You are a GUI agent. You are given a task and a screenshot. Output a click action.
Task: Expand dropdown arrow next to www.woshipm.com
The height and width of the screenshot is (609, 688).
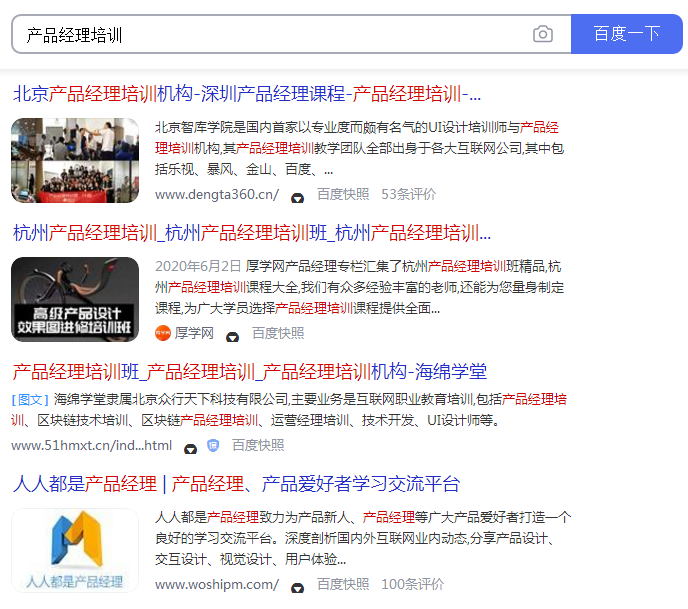[297, 588]
